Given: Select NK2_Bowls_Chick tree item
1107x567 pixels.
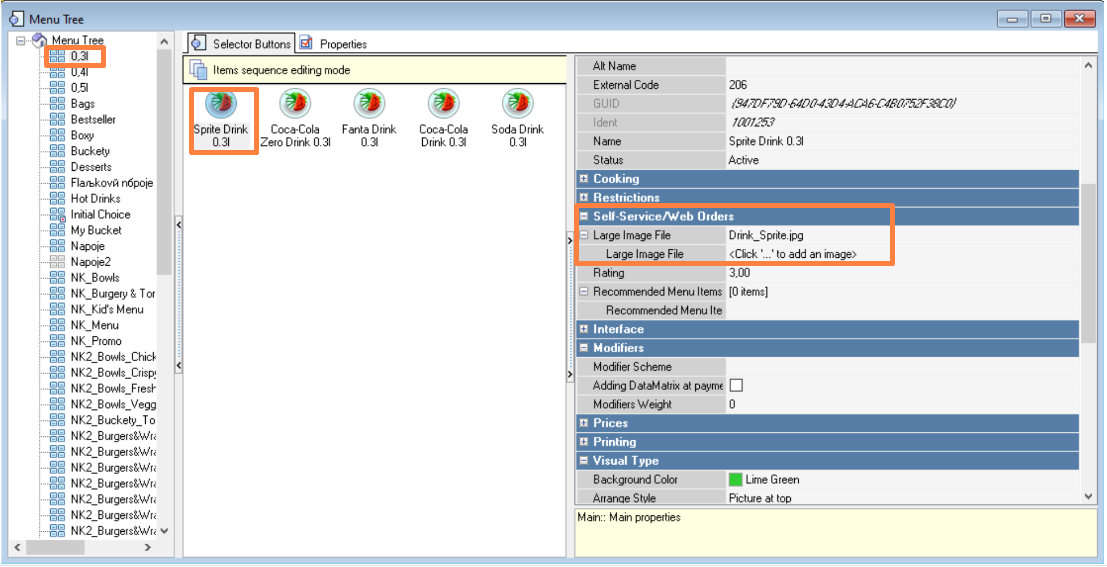Looking at the screenshot, I should [x=114, y=357].
